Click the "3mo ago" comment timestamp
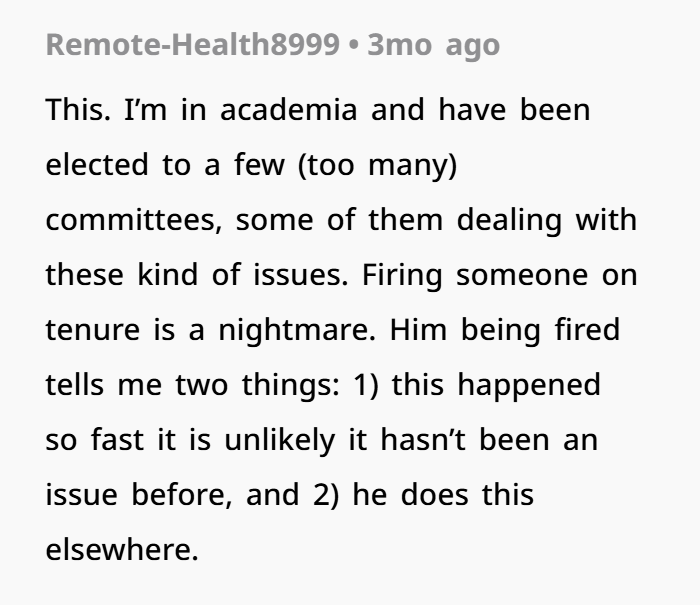This screenshot has width=700, height=605. (433, 46)
